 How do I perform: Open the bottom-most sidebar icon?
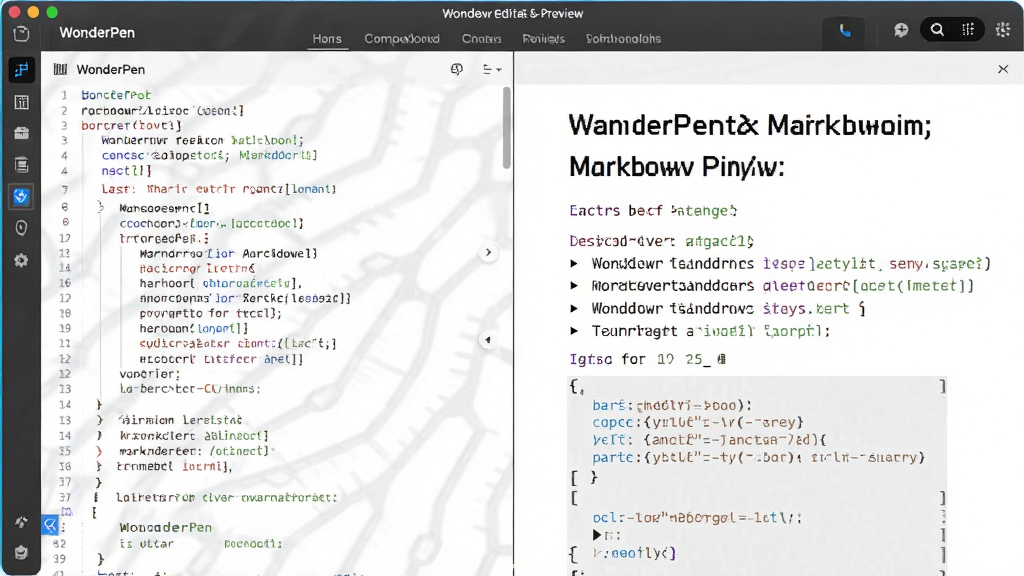tap(22, 552)
